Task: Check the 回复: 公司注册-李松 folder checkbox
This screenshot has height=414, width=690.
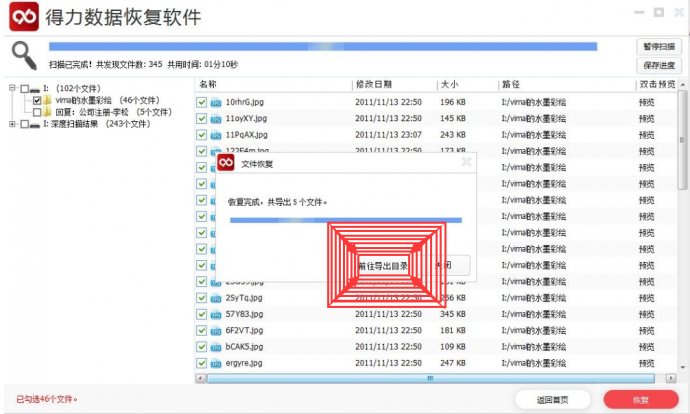Action: [x=37, y=112]
